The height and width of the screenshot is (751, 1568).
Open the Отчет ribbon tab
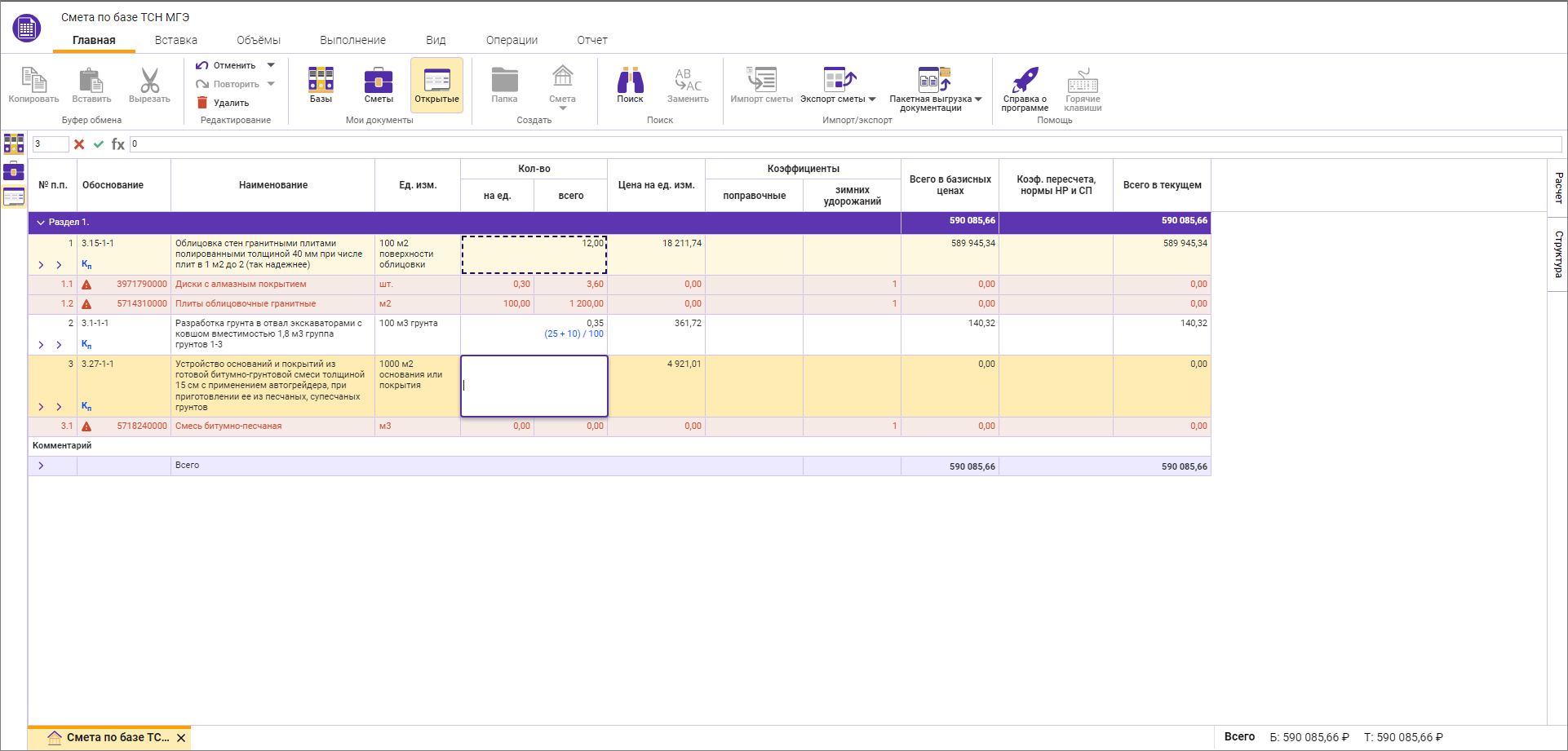point(592,40)
